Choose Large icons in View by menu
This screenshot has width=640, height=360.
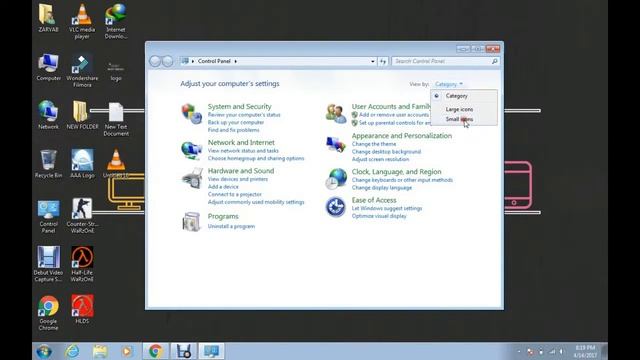coord(459,109)
